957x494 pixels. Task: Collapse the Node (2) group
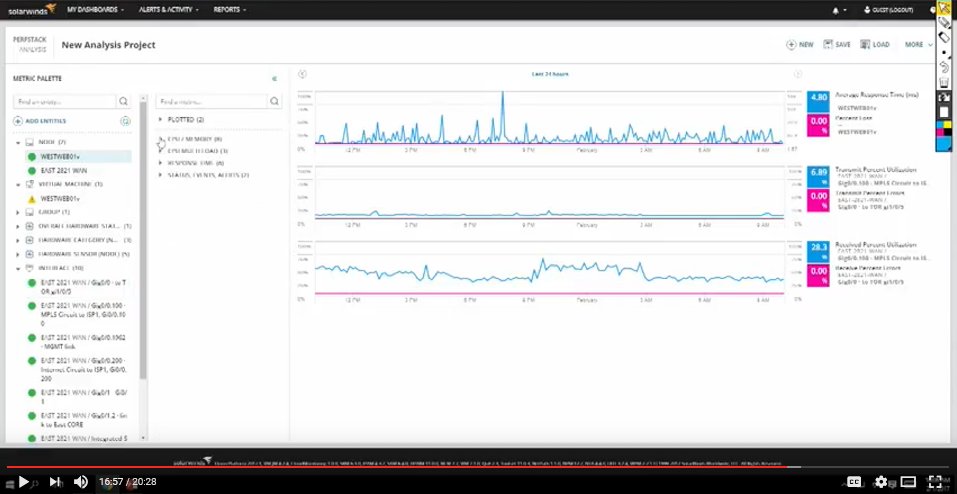pyautogui.click(x=18, y=142)
